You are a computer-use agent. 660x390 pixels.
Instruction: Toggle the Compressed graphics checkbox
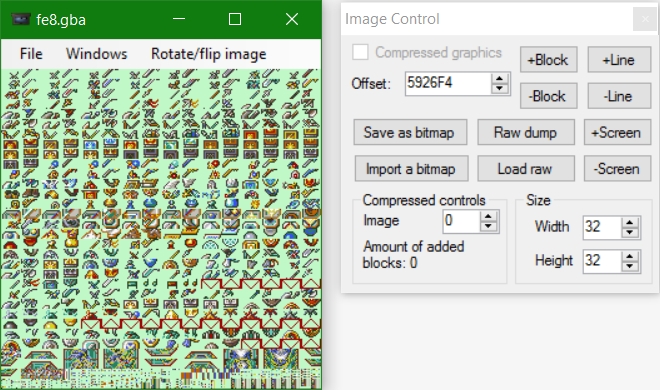point(360,53)
